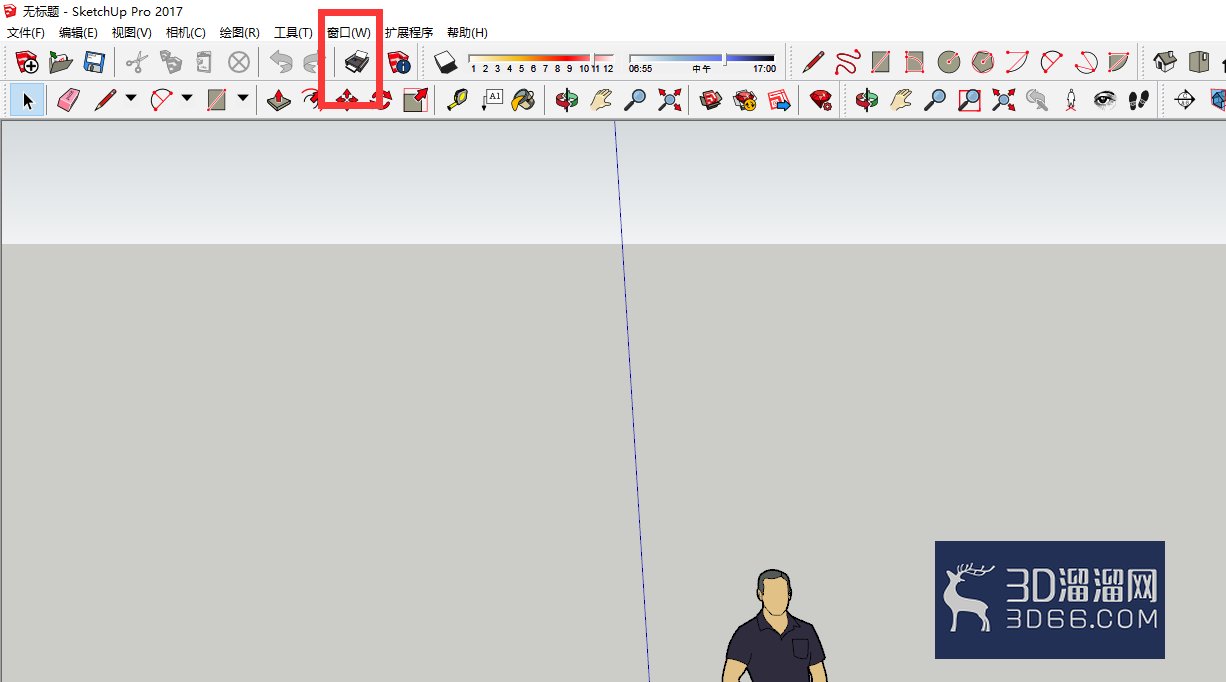Select the Zoom Window tool
This screenshot has width=1226, height=682.
coord(969,100)
